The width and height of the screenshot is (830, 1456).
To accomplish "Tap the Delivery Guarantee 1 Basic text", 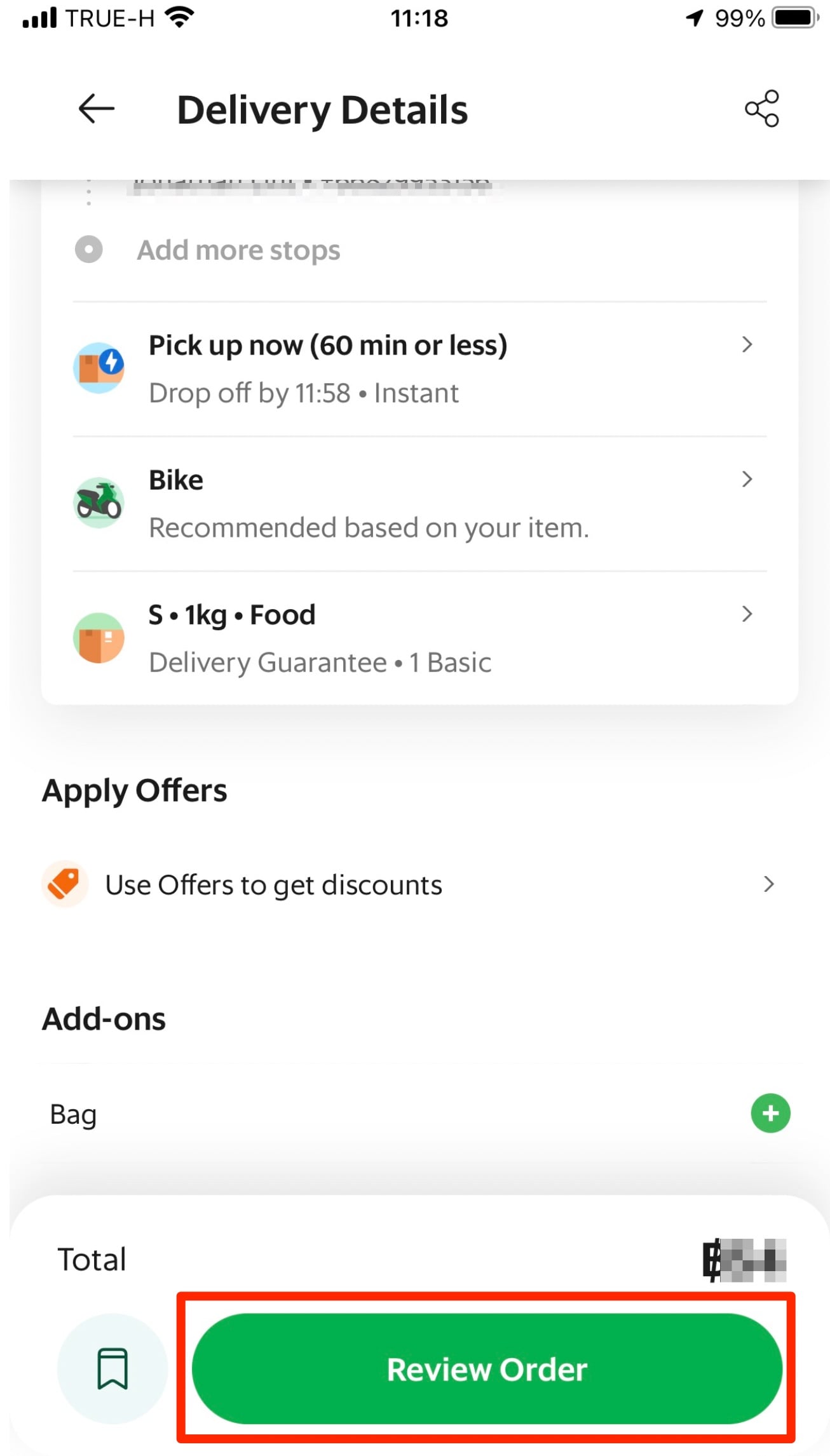I will tap(320, 663).
